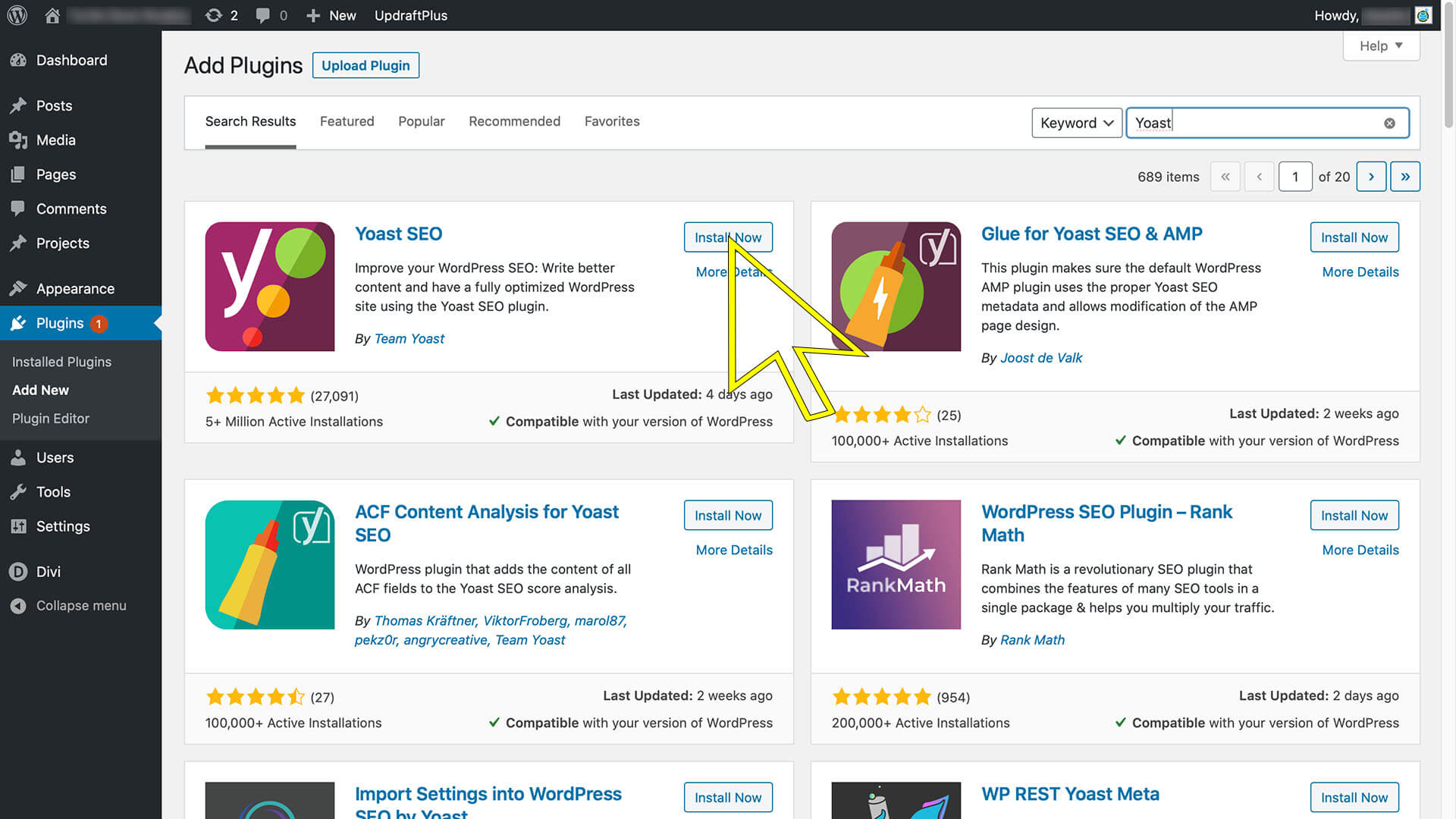Viewport: 1456px width, 819px height.
Task: Click the Users icon in sidebar
Action: pyautogui.click(x=20, y=457)
